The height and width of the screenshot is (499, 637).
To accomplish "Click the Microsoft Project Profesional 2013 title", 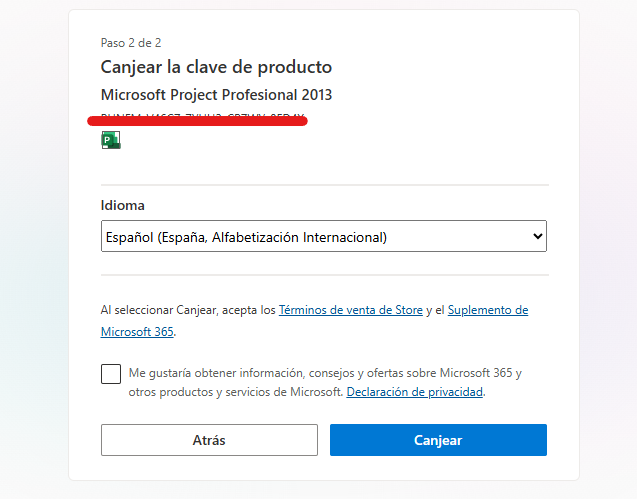I will point(216,95).
